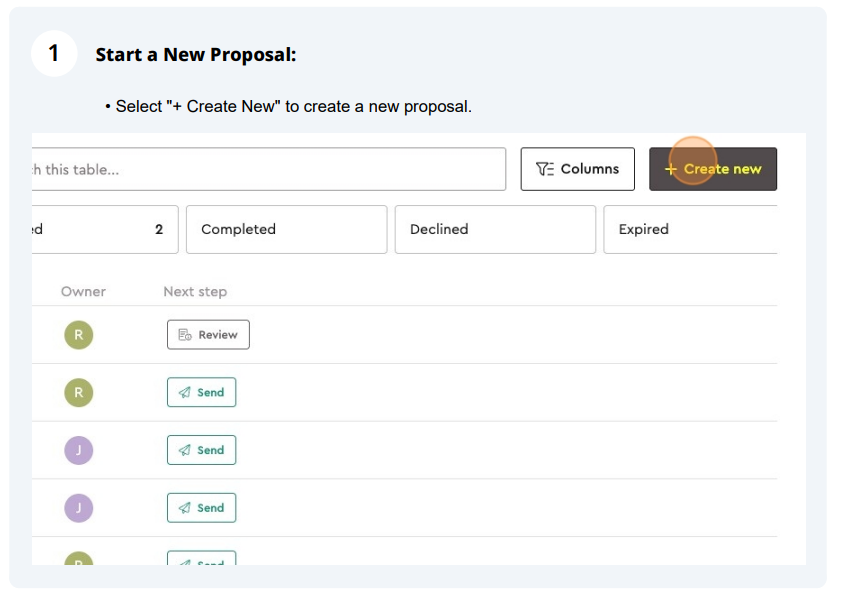Open the green R owner avatar, first row
The height and width of the screenshot is (594, 841).
[79, 335]
